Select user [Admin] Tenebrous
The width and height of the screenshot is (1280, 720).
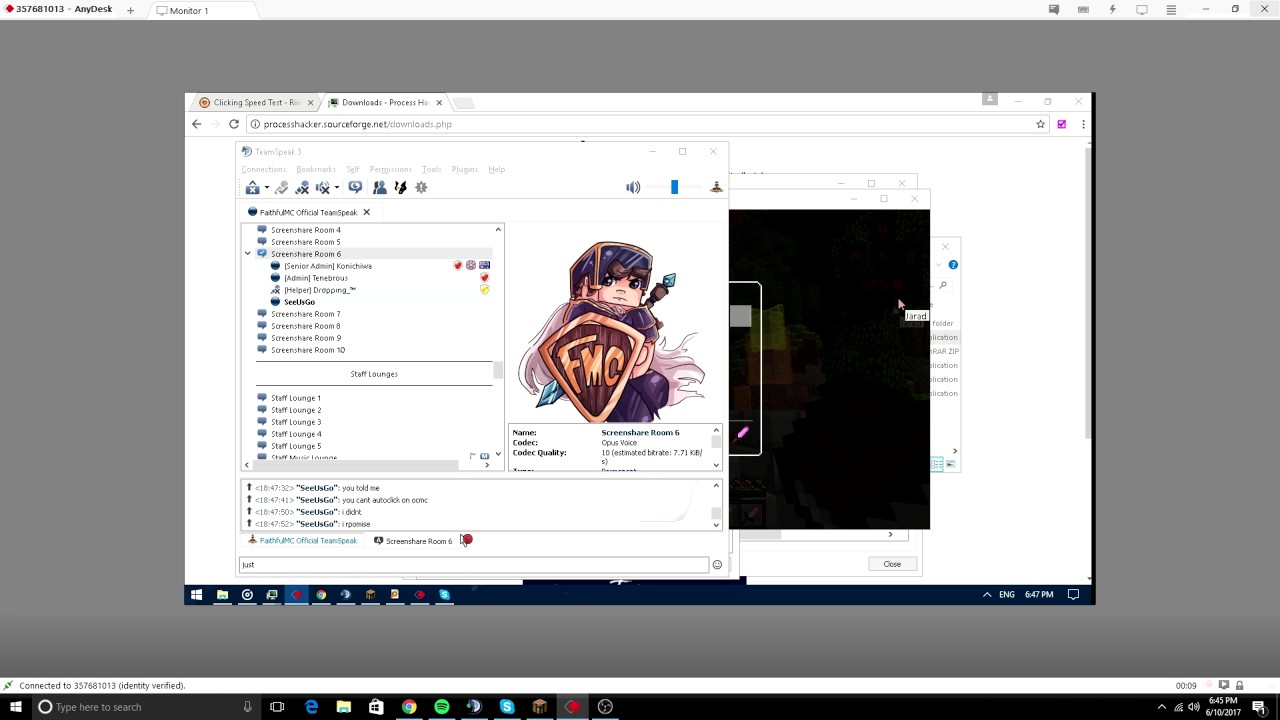pyautogui.click(x=315, y=278)
